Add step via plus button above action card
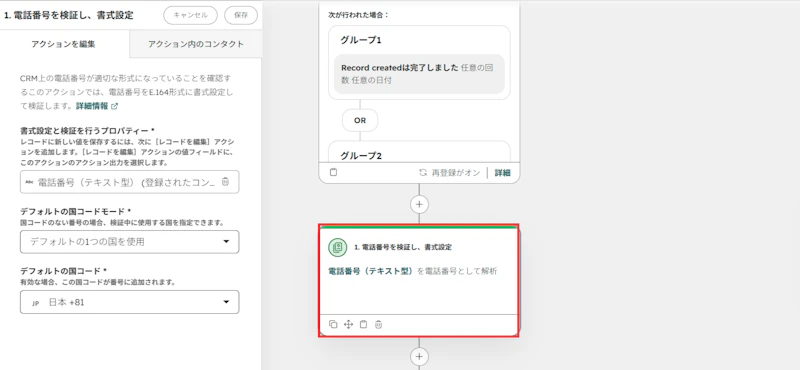 [x=419, y=204]
